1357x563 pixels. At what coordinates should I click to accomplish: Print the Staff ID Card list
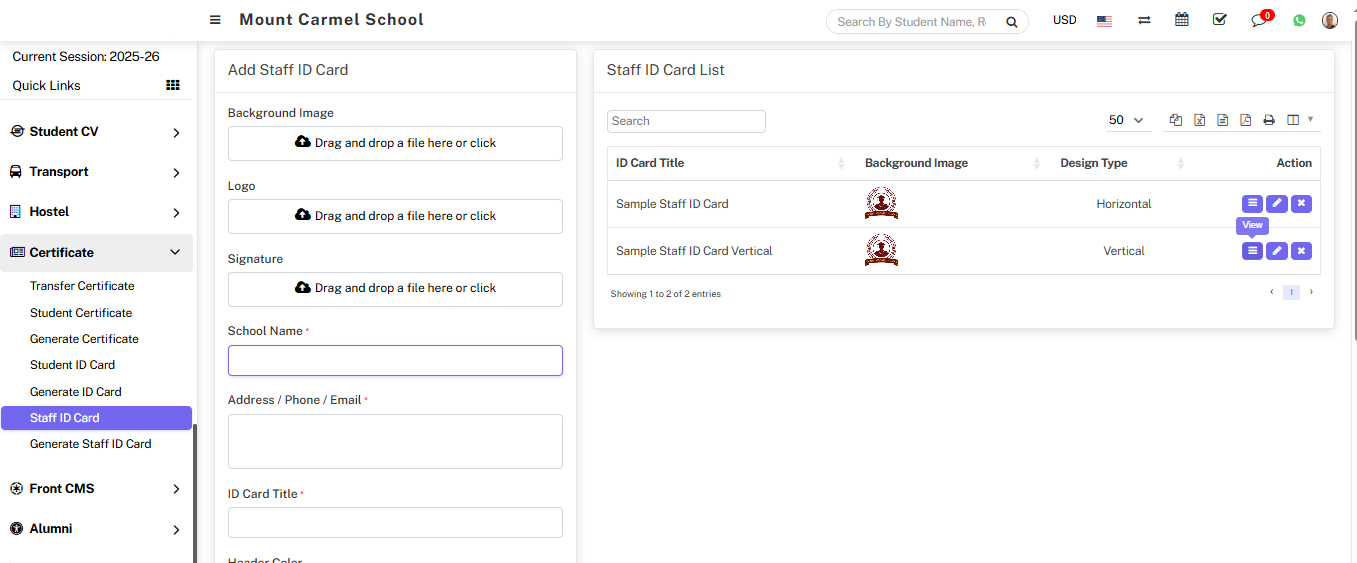pyautogui.click(x=1269, y=120)
